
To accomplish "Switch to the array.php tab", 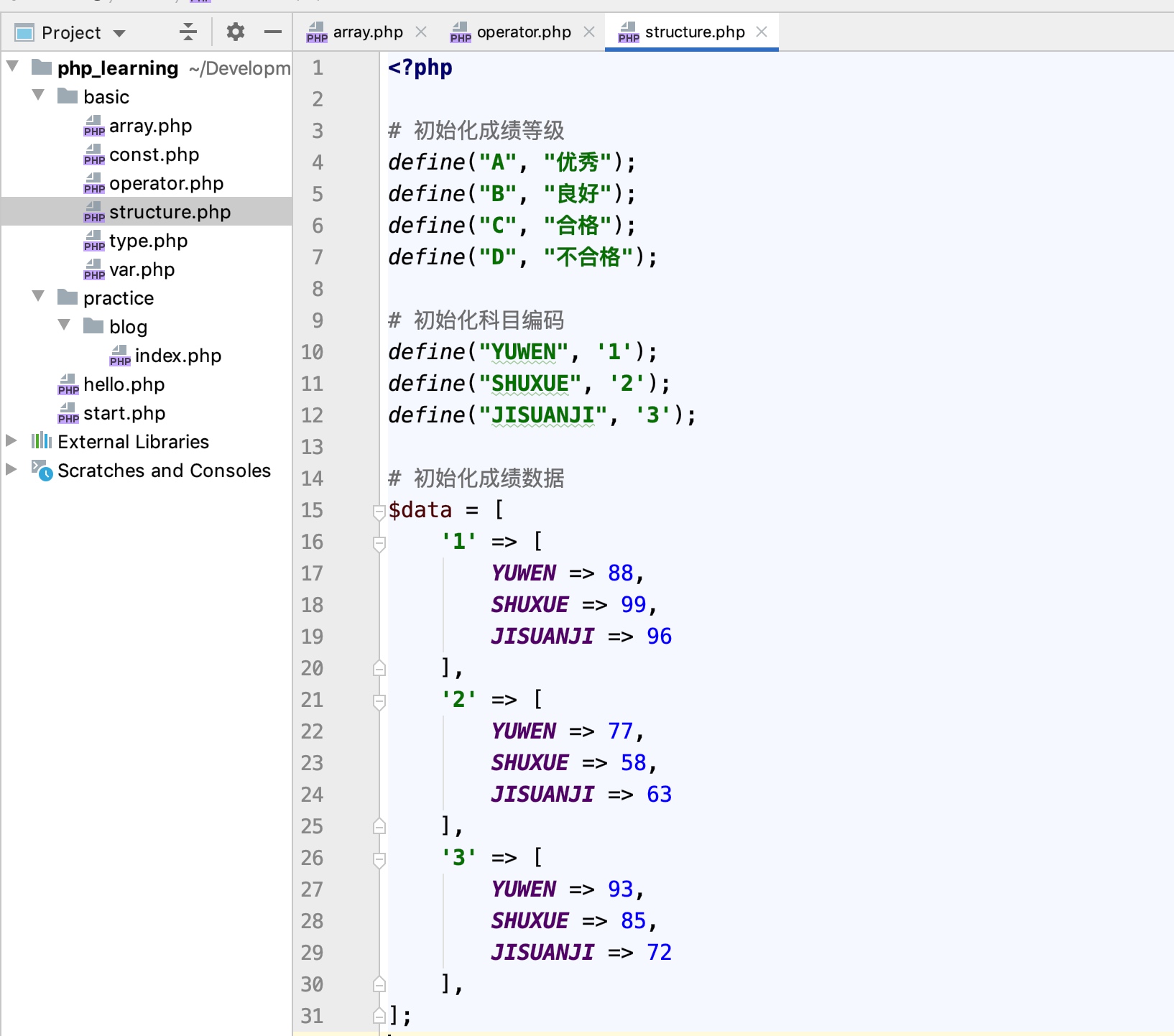I will pyautogui.click(x=367, y=32).
